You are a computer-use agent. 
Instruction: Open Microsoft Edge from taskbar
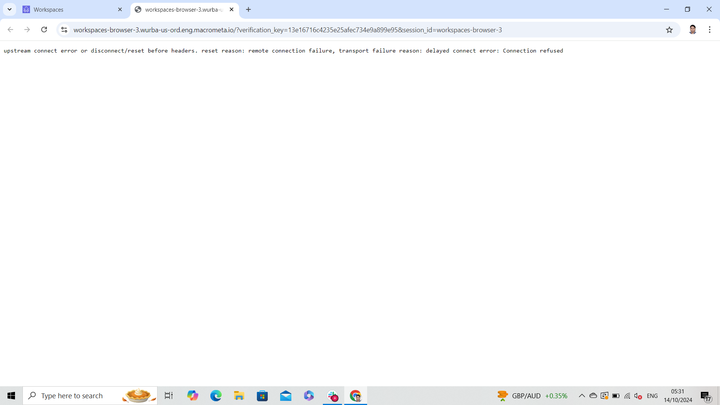216,395
